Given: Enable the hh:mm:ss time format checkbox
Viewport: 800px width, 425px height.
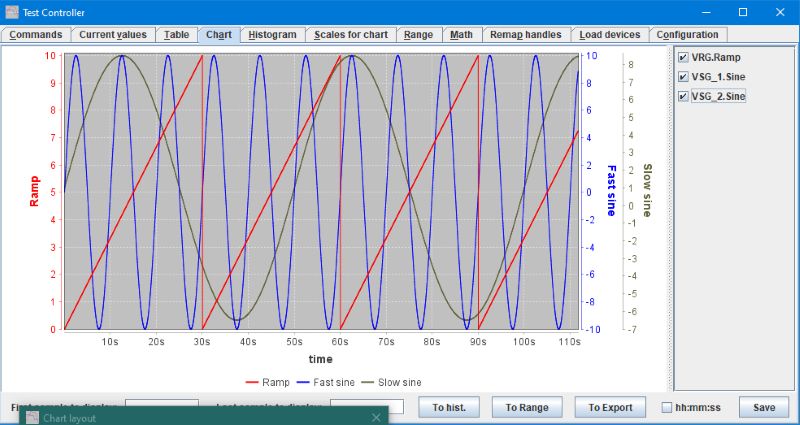Looking at the screenshot, I should click(666, 408).
